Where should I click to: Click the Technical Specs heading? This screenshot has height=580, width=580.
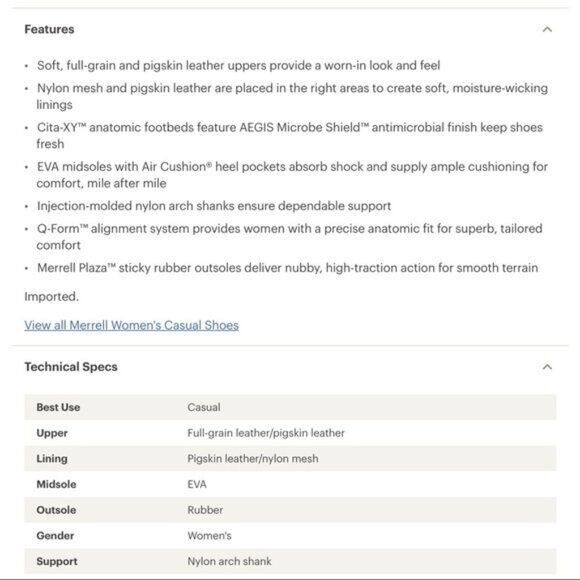tap(71, 367)
